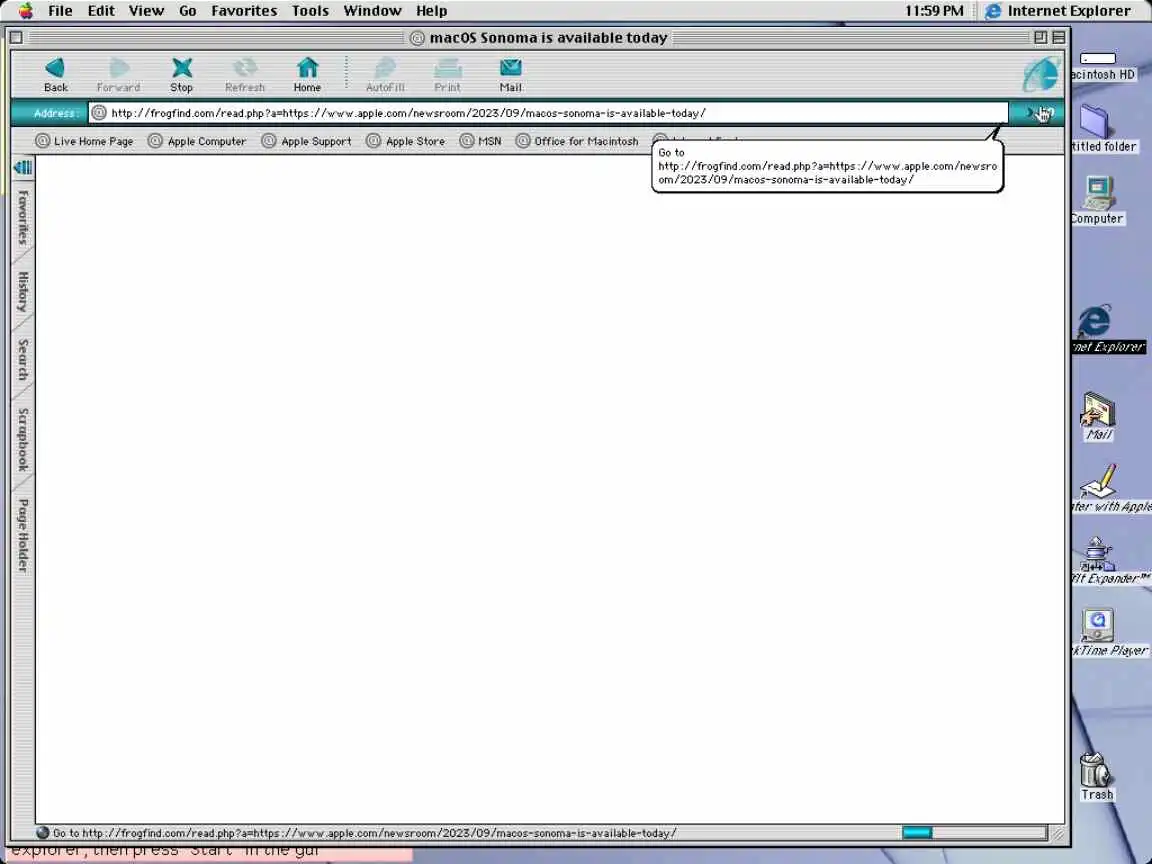This screenshot has width=1152, height=864.
Task: Click the page icon inside address field
Action: 99,113
